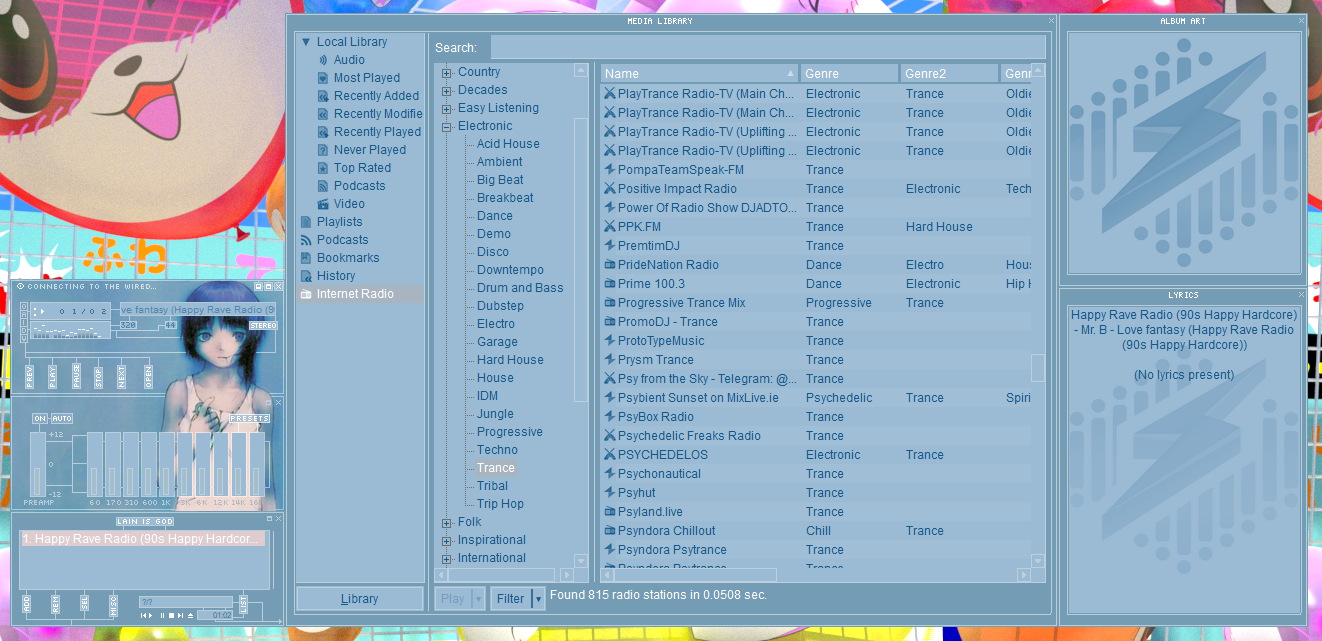
Task: Collapse the Electronic genre category
Action: (x=446, y=127)
